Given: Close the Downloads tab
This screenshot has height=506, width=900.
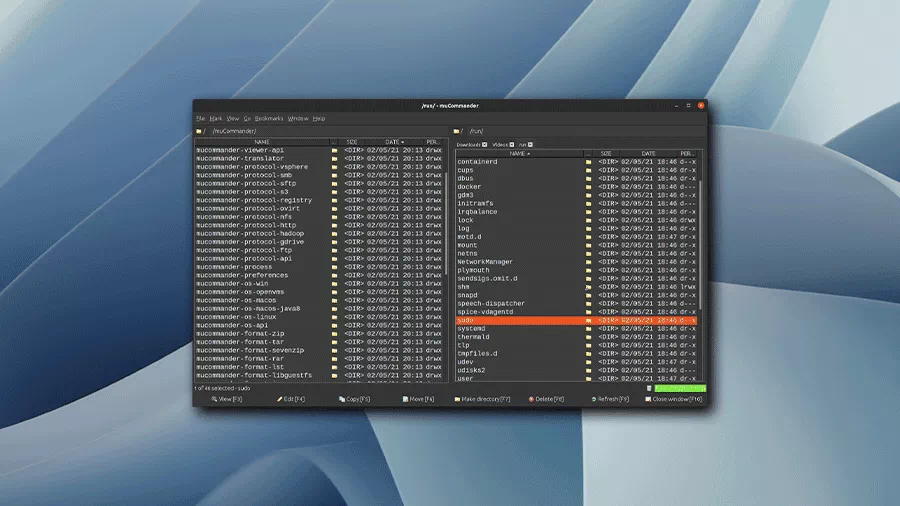Looking at the screenshot, I should click(484, 145).
